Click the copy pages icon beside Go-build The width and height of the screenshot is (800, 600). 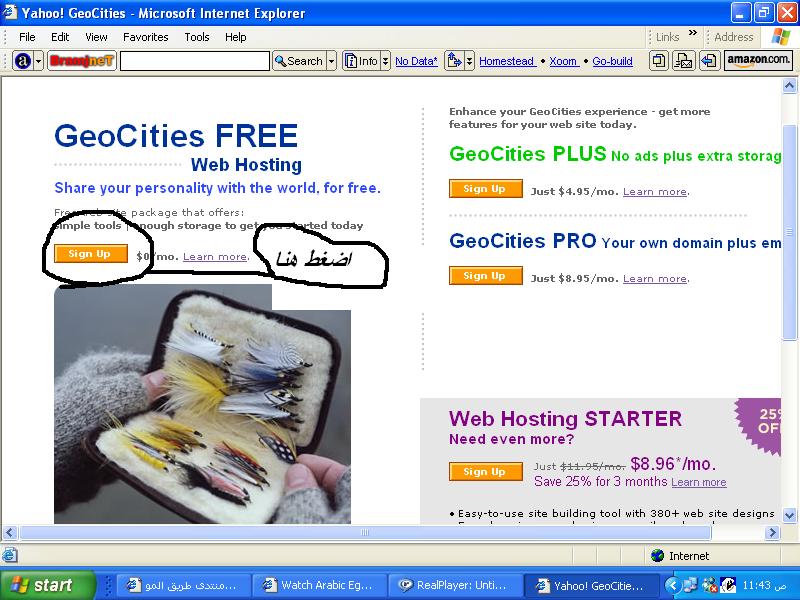coord(659,61)
